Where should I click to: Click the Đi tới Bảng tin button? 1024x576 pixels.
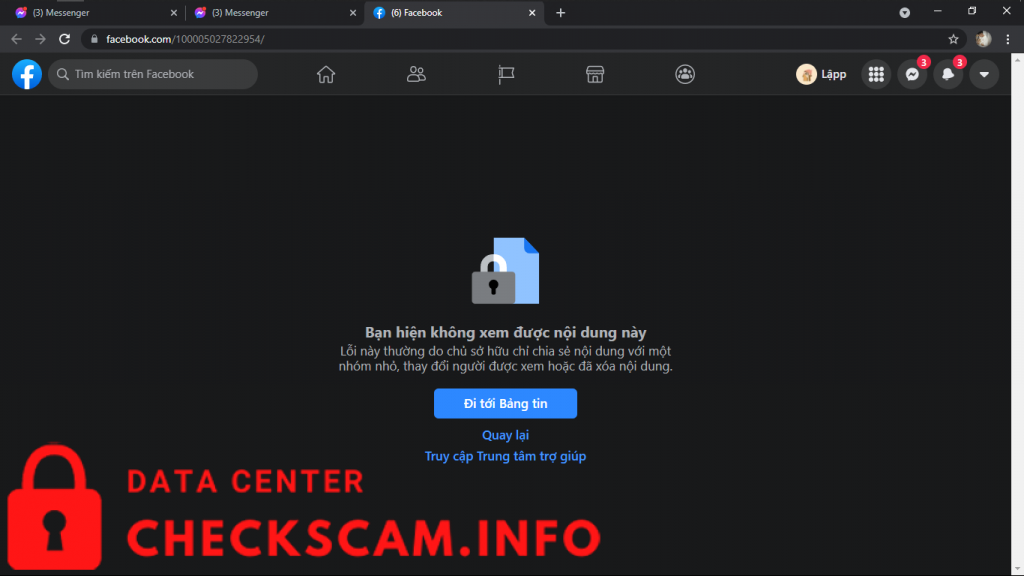point(505,404)
